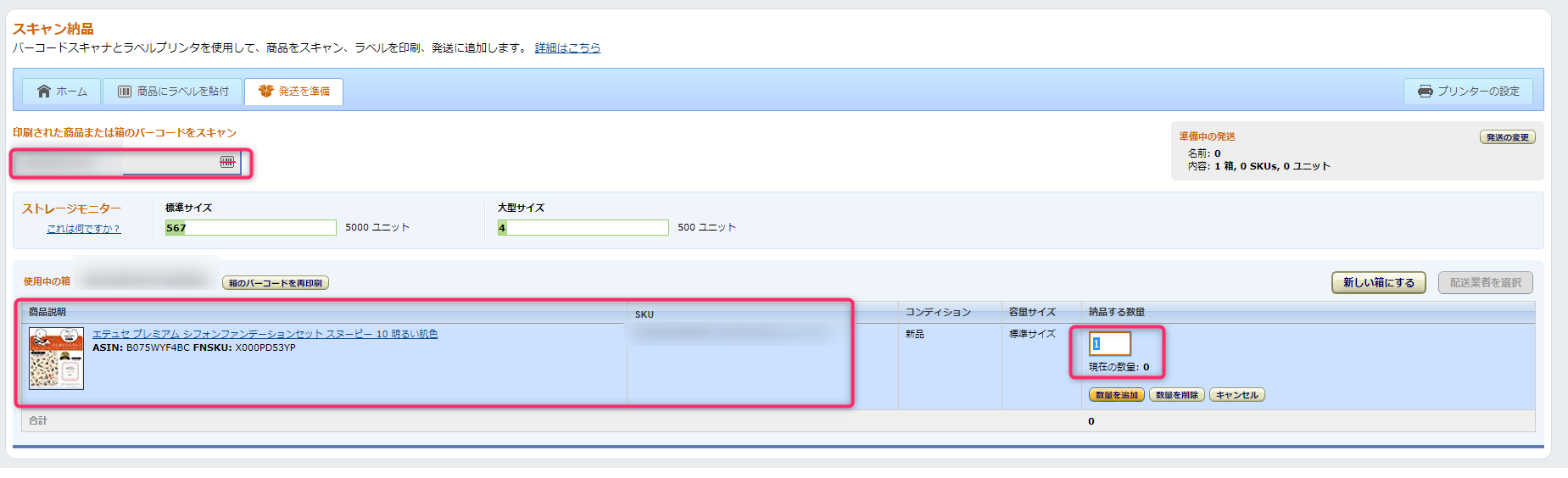Switch to the 発送を準備 tab
This screenshot has width=1568, height=478.
click(293, 92)
